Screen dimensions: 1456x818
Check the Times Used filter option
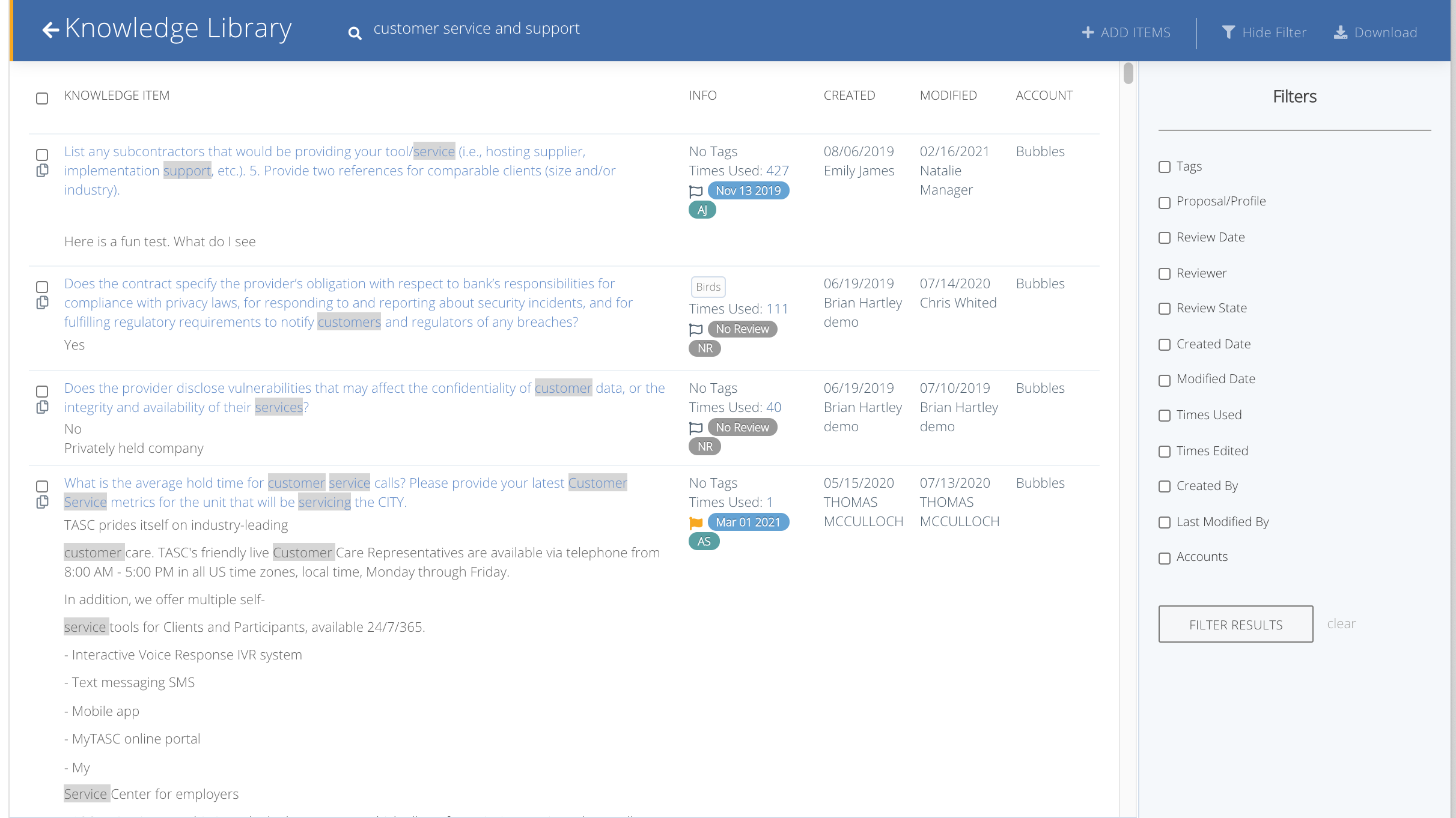(x=1165, y=416)
